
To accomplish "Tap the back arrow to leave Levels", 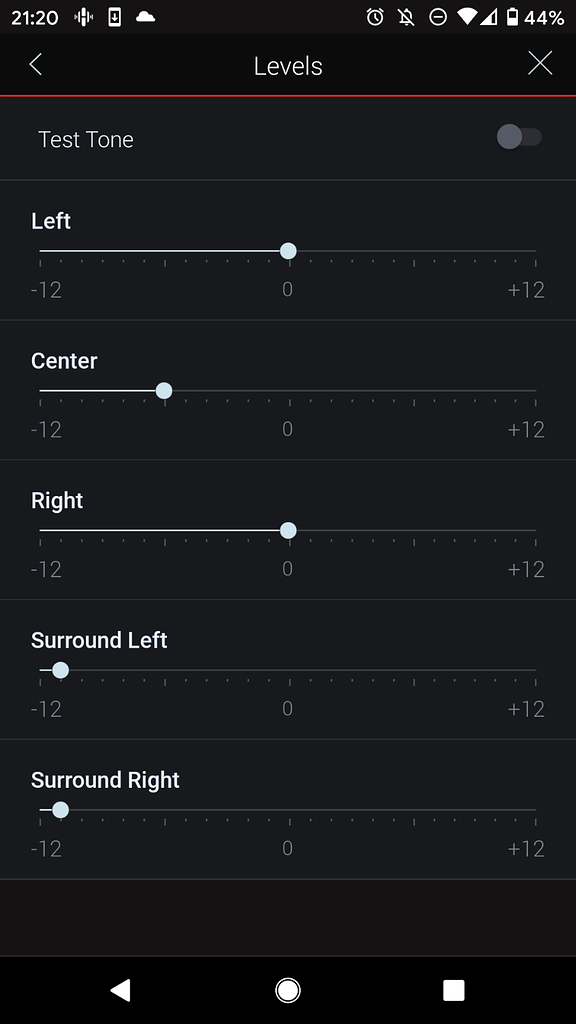I will click(x=35, y=64).
